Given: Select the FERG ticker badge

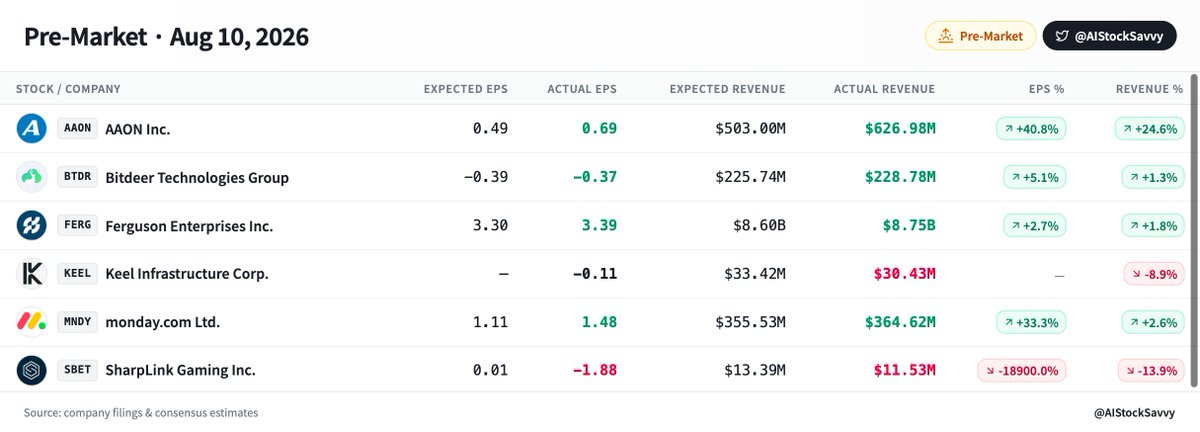Looking at the screenshot, I should coord(77,226).
